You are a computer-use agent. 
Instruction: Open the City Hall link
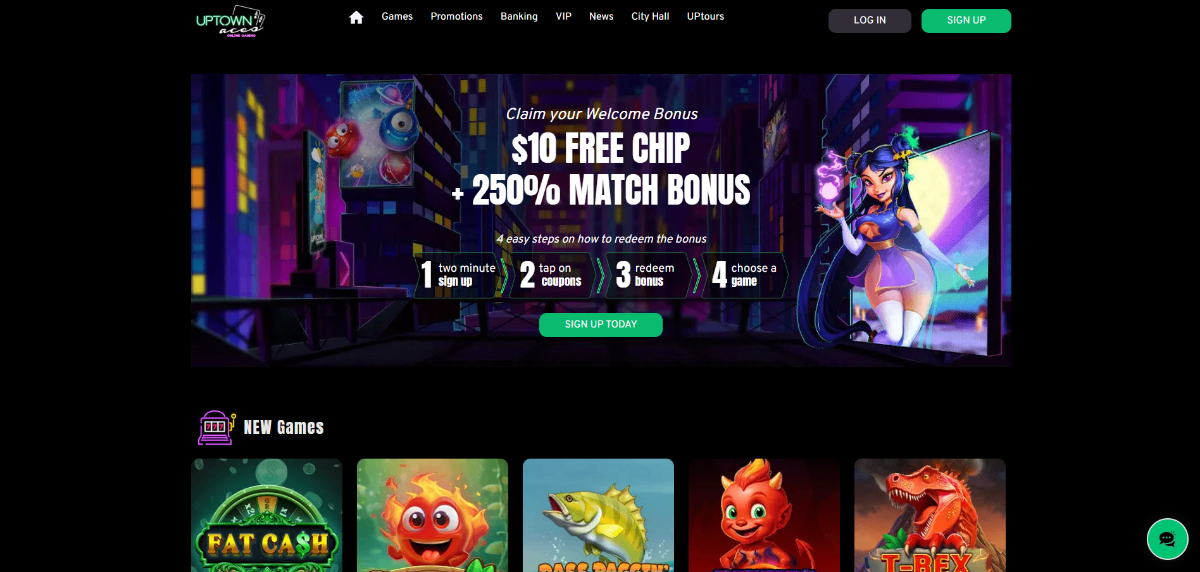650,17
